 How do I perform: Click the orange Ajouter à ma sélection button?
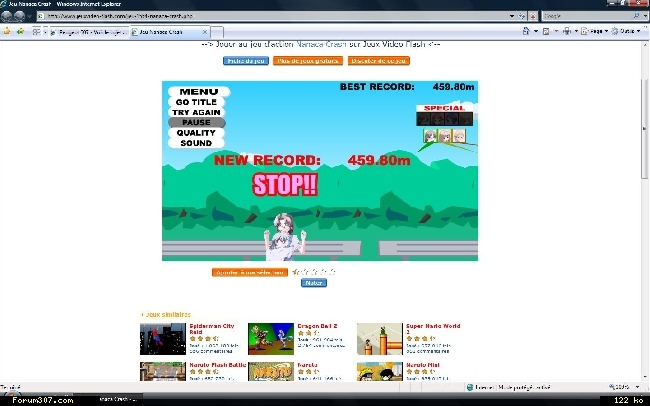[x=250, y=272]
